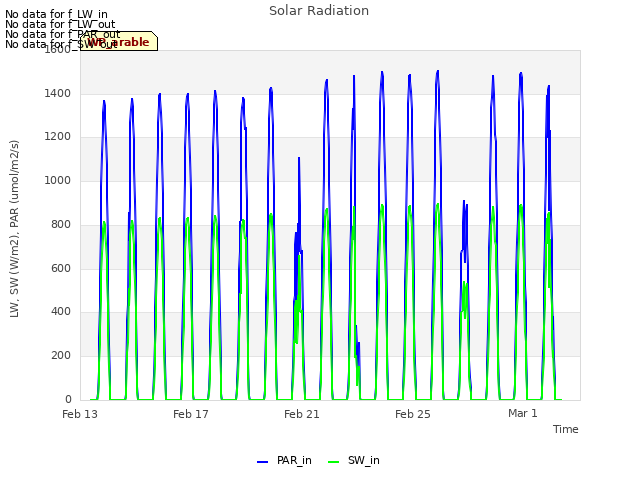Click the y-axis title LW, SW, PAR
Viewport: 640px width, 480px height.
coord(14,229)
